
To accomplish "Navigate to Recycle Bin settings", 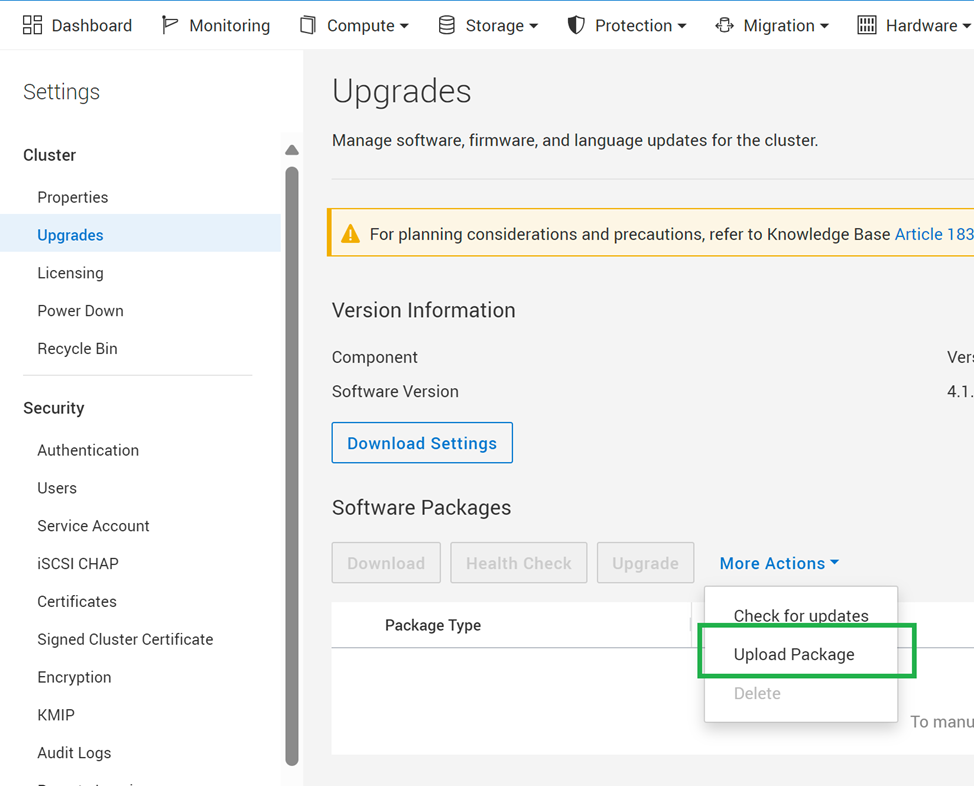I will click(76, 348).
